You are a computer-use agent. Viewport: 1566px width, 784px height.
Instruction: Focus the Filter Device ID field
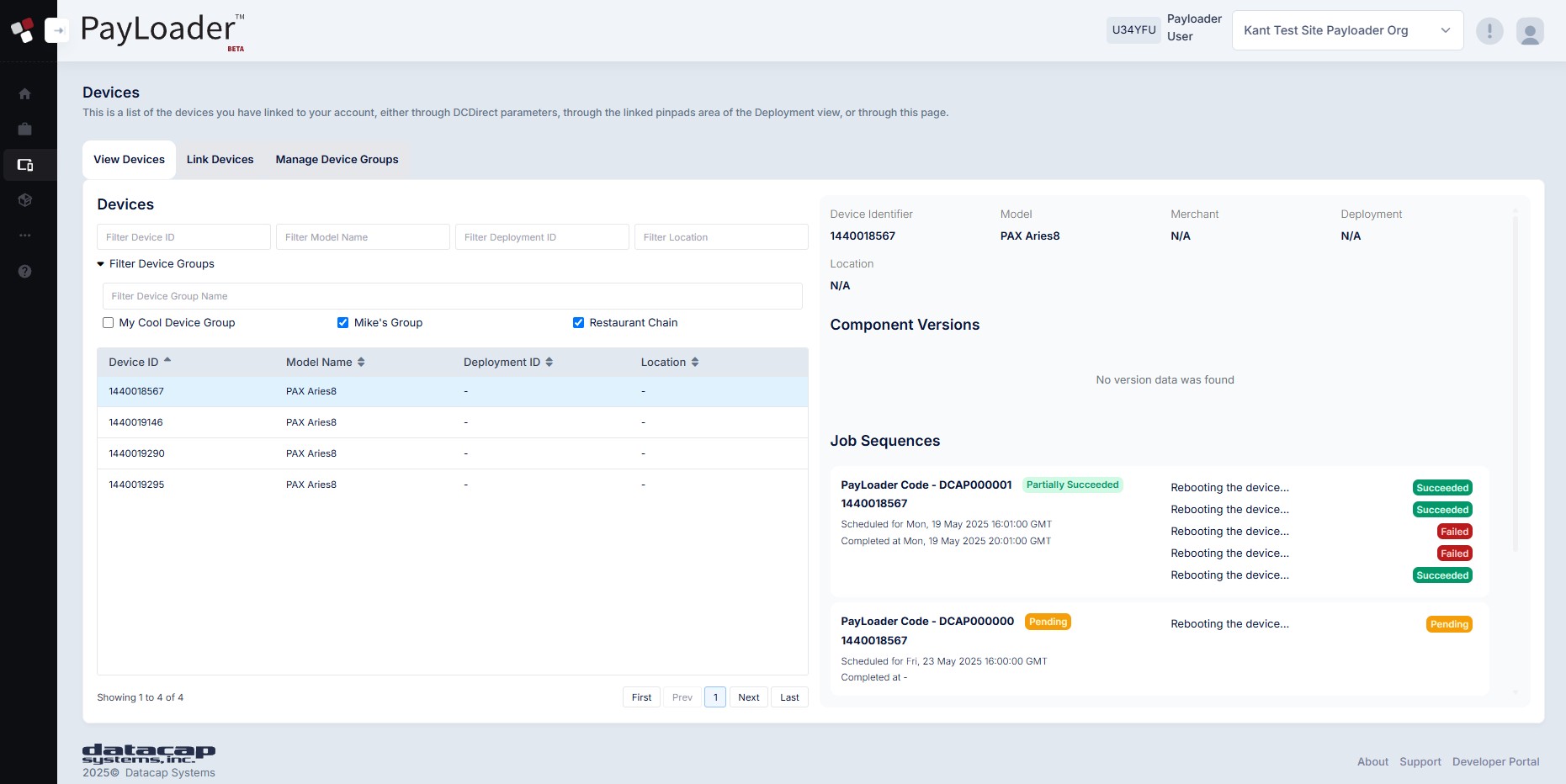tap(183, 237)
